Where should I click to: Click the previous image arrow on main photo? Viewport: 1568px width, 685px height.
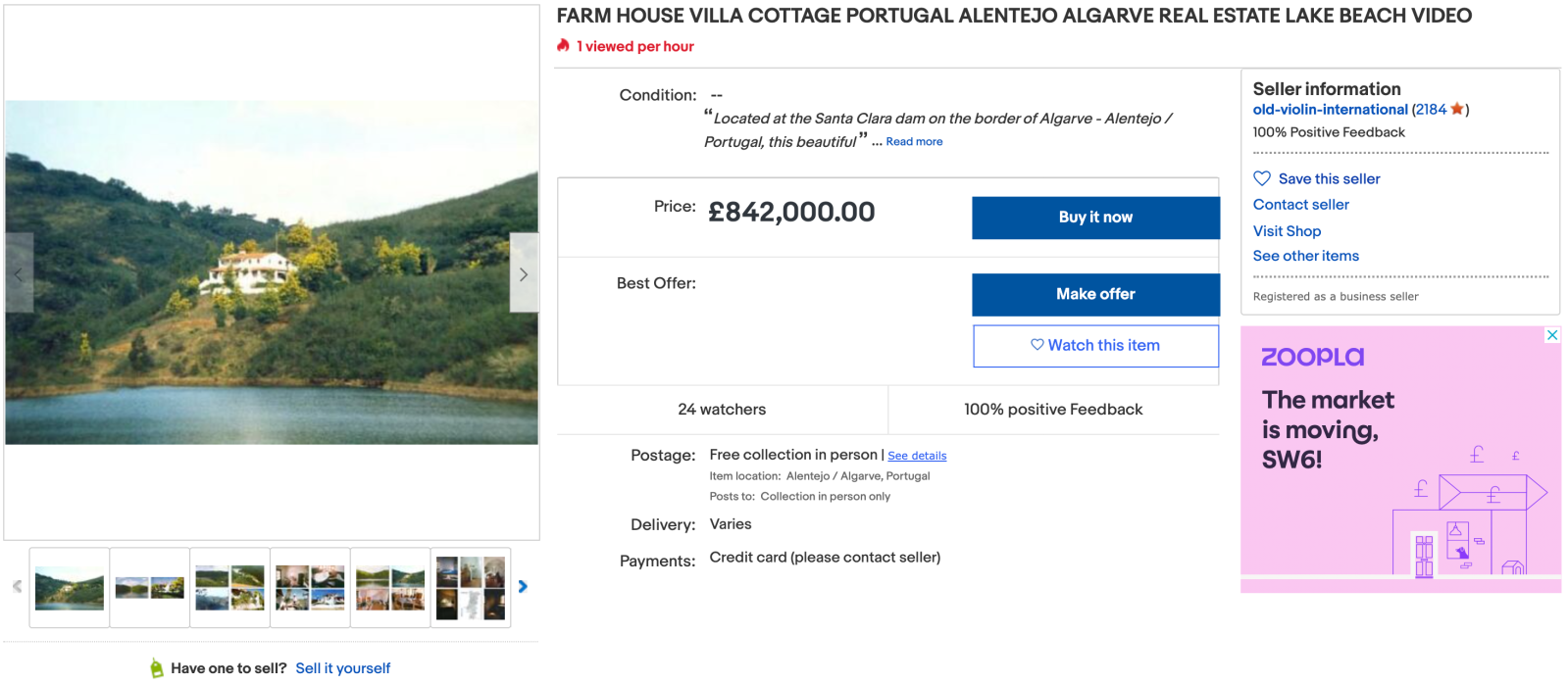pyautogui.click(x=19, y=273)
